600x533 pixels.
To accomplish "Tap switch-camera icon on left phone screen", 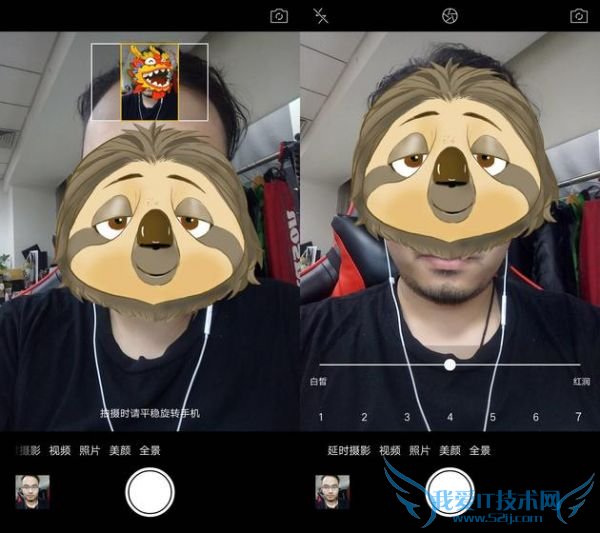I will [x=279, y=16].
